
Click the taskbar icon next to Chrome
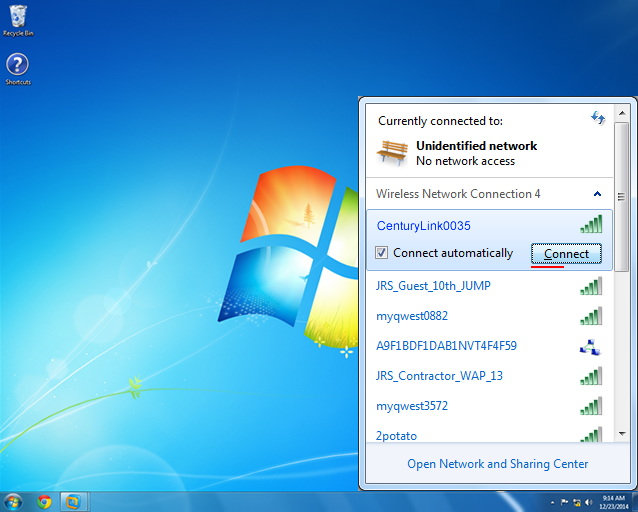click(74, 502)
